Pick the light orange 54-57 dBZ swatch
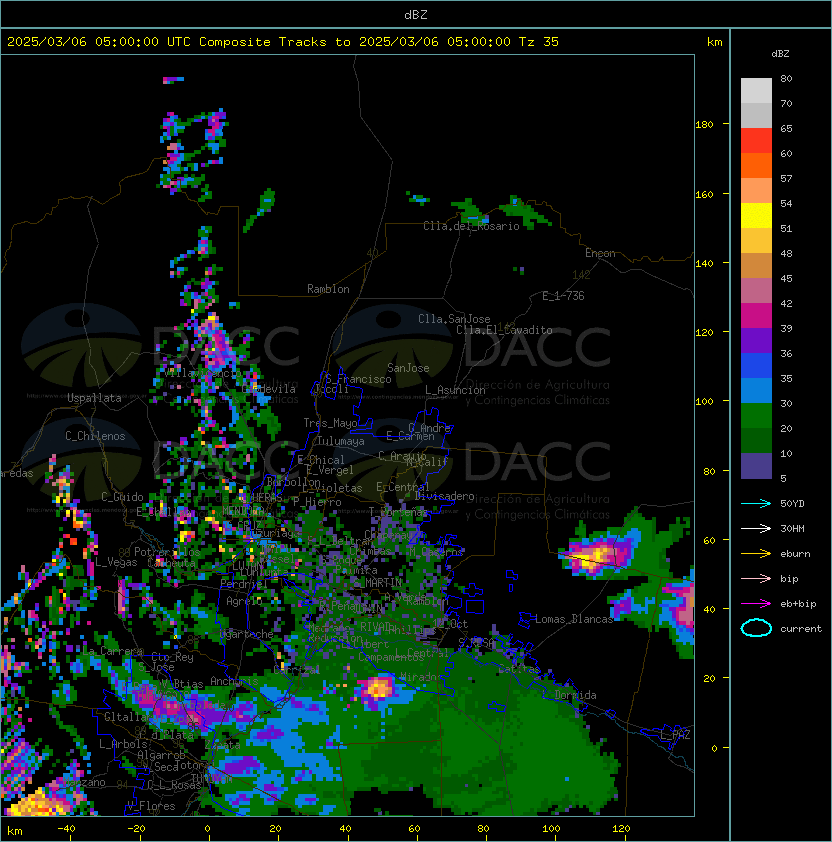Image resolution: width=832 pixels, height=842 pixels. point(756,191)
